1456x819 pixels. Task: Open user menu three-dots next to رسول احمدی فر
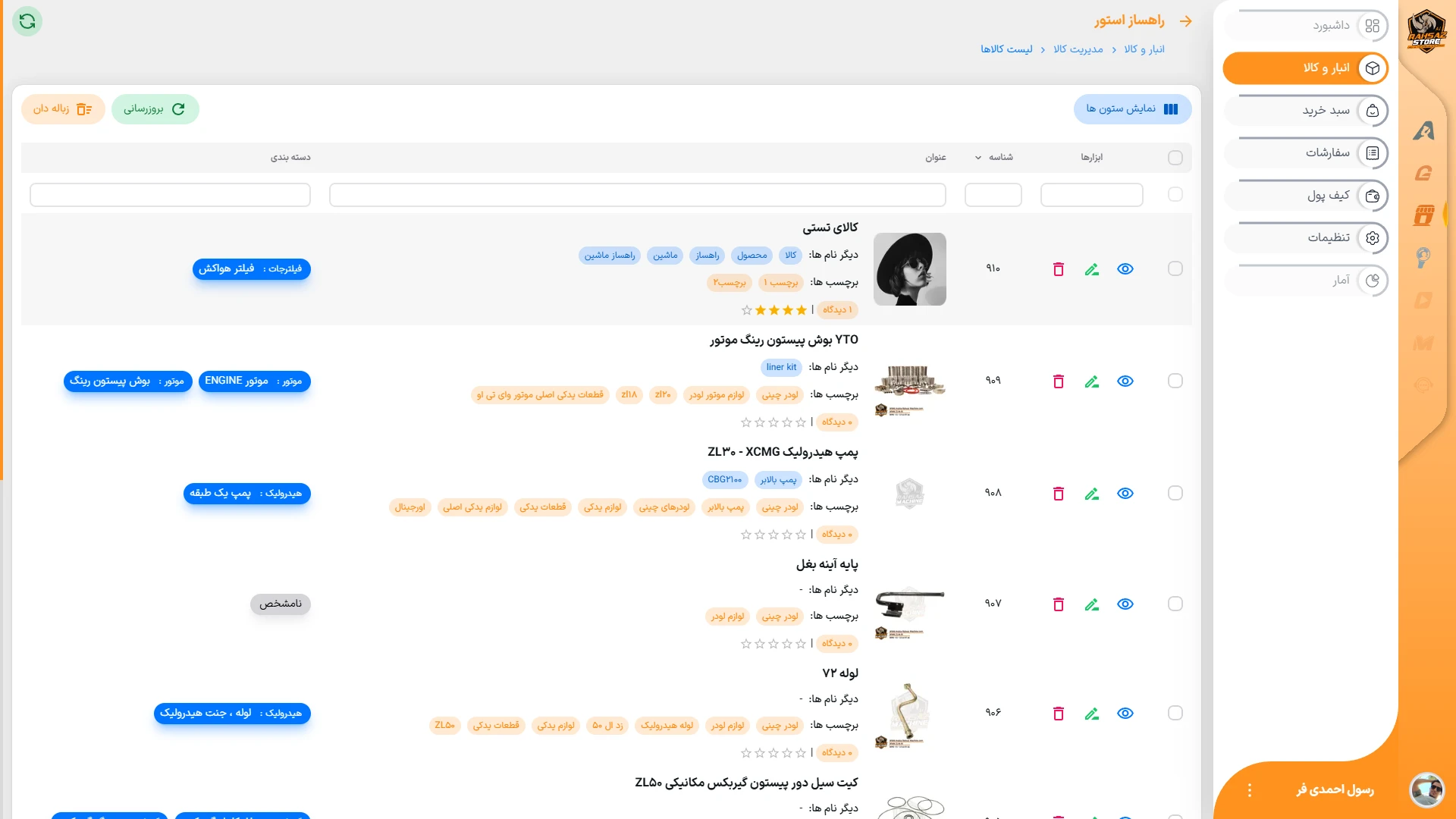1250,790
